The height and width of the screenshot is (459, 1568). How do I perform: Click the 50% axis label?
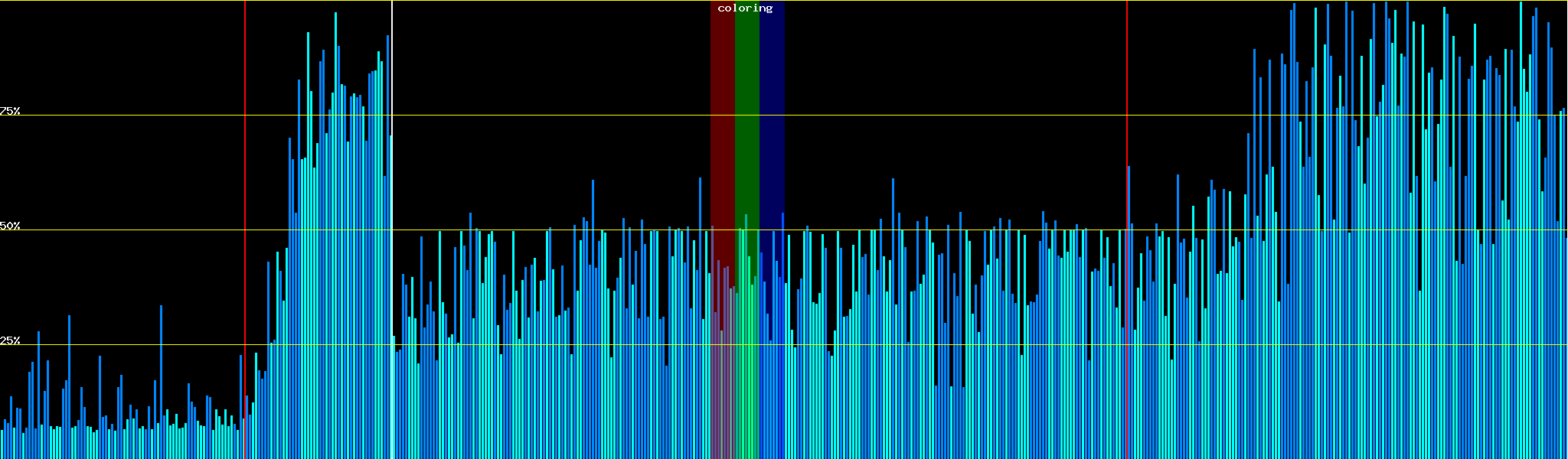[x=10, y=226]
